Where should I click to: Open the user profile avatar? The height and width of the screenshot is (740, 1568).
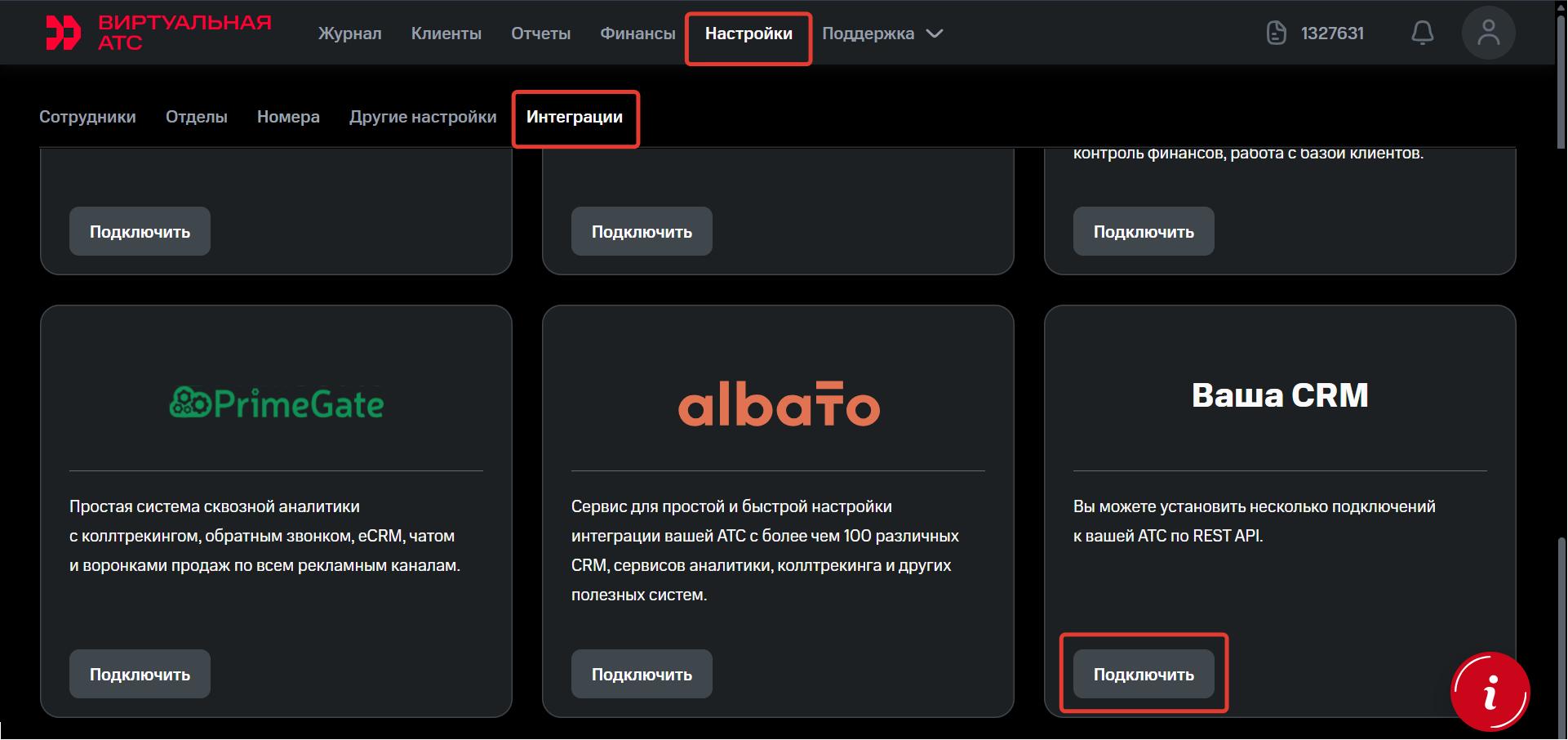pyautogui.click(x=1488, y=33)
